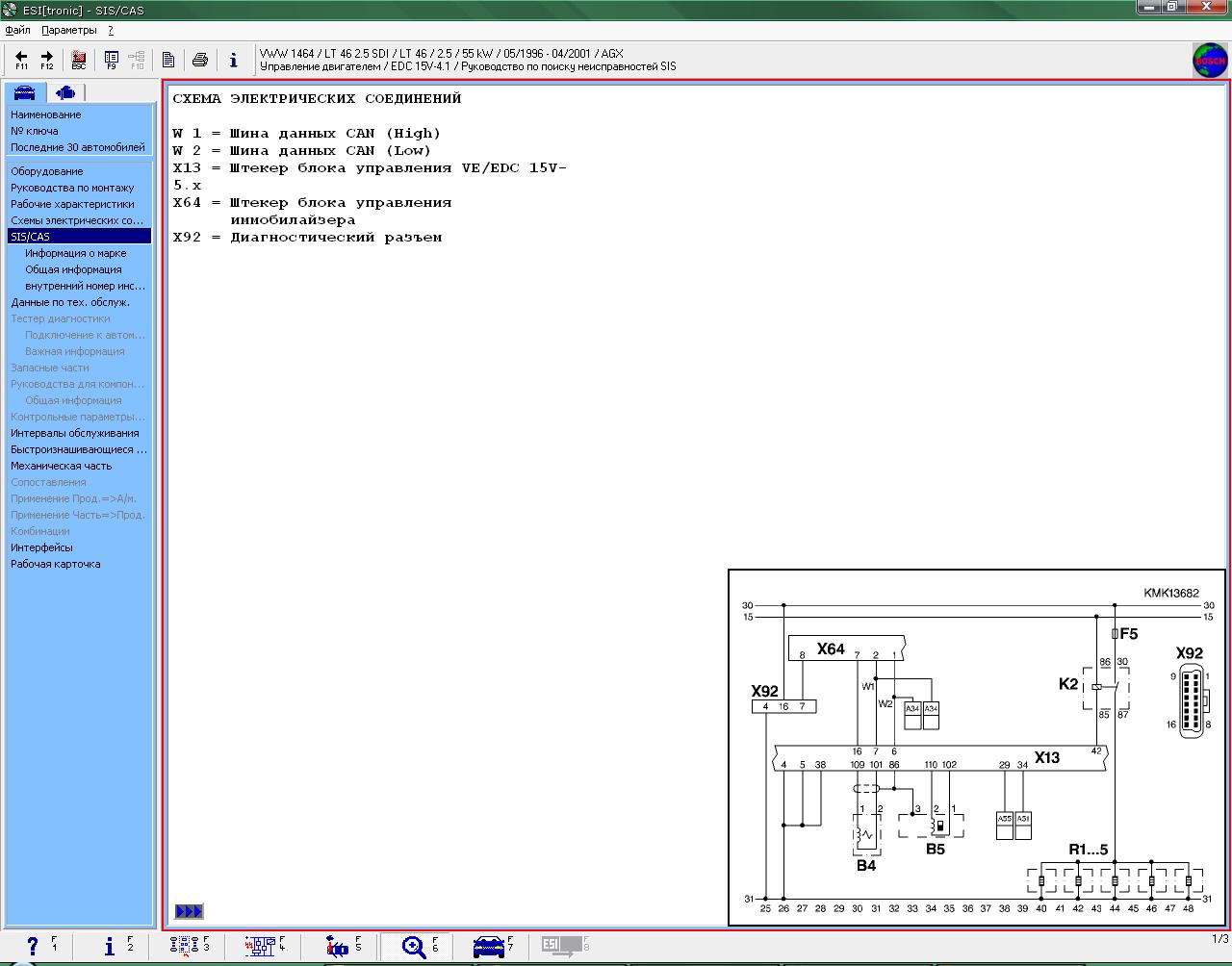Screen dimensions: 1232x966
Task: Open the document page icon in toolbar
Action: click(168, 60)
